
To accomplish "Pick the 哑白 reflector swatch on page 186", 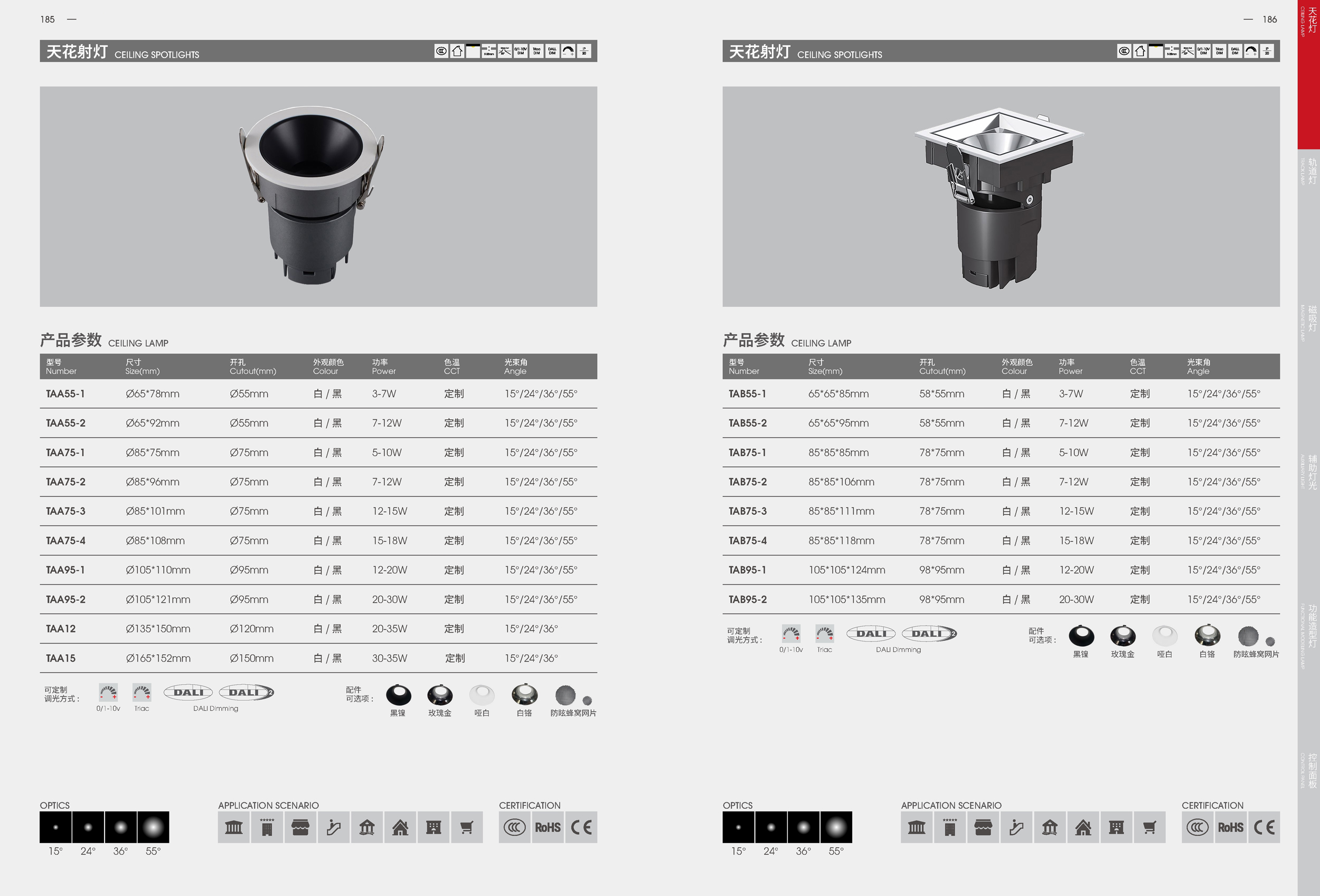I will [x=1164, y=636].
